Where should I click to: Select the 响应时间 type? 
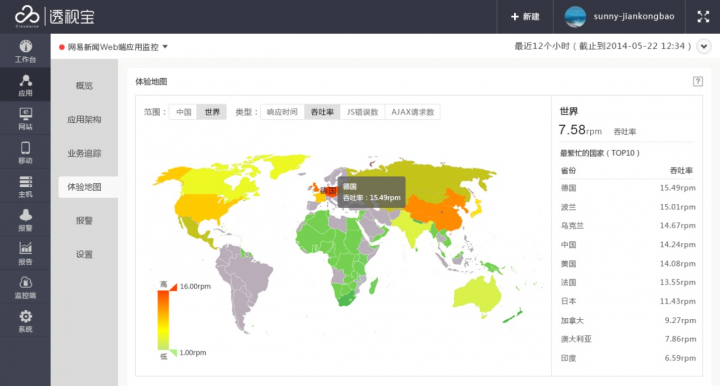282,112
